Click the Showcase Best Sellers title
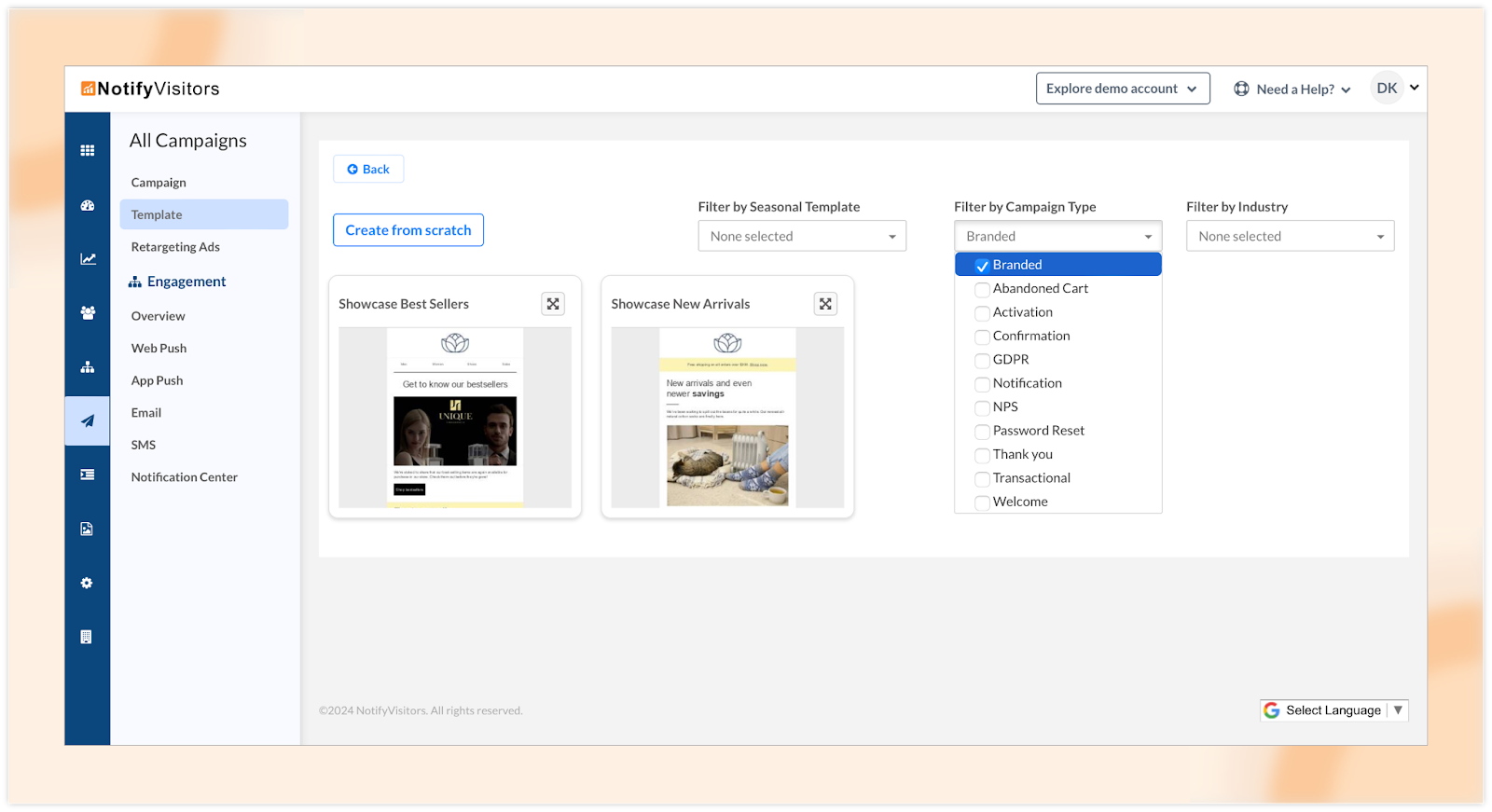Image resolution: width=1492 pixels, height=812 pixels. click(x=404, y=304)
